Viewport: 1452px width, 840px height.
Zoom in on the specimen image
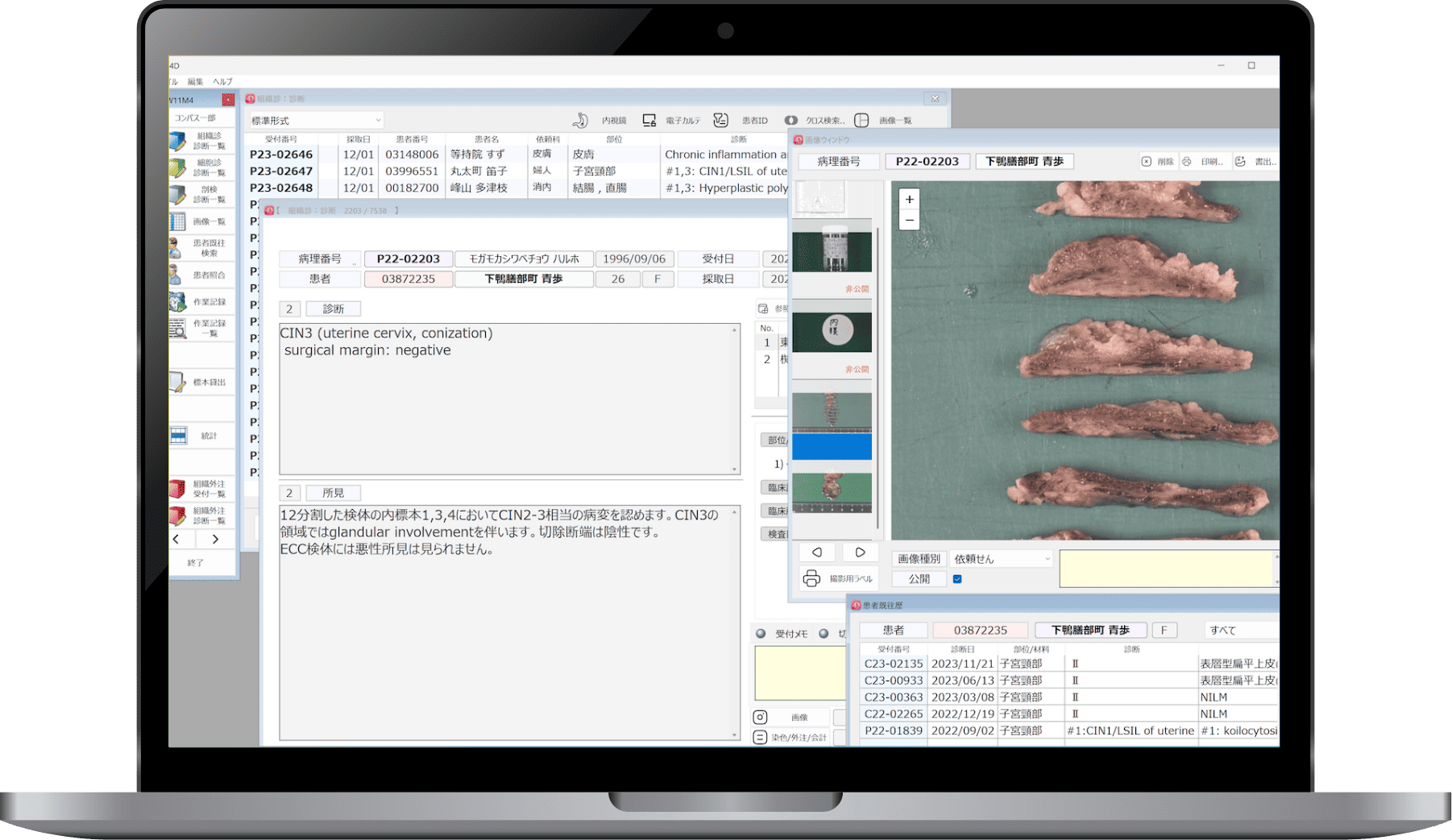click(909, 199)
